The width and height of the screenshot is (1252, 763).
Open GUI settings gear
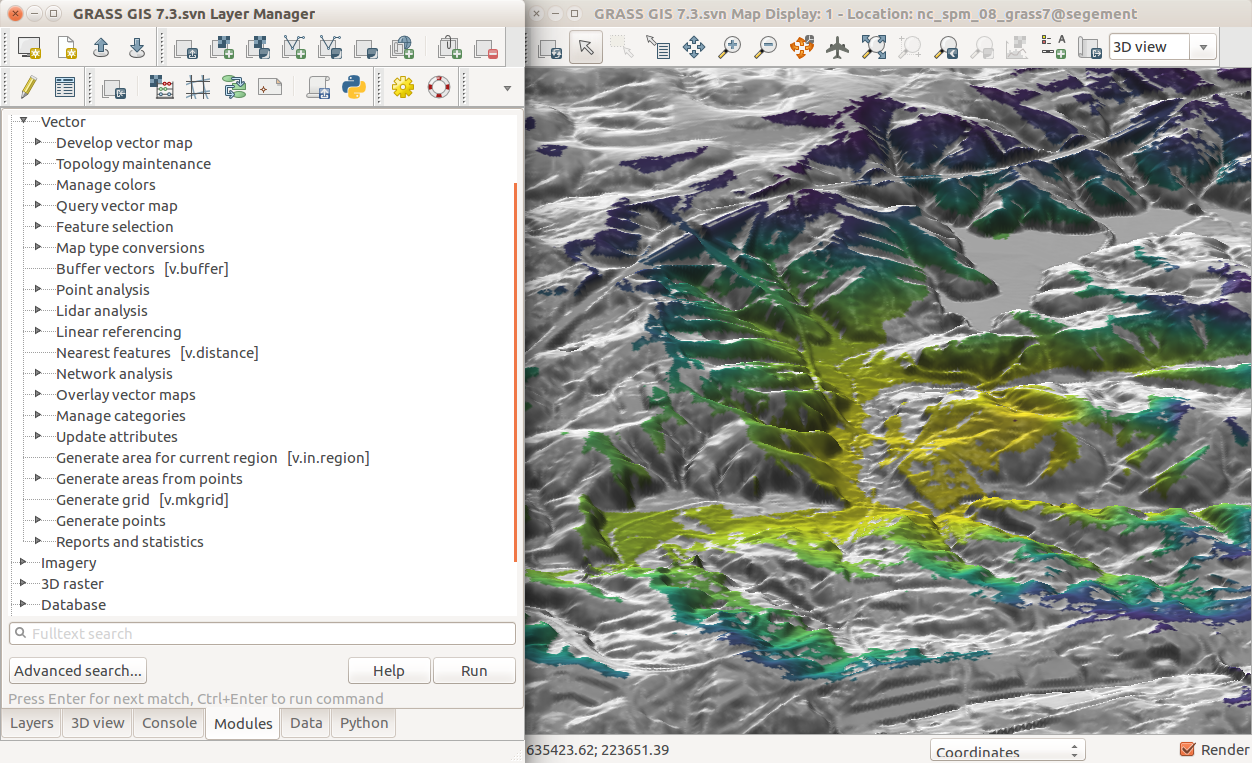[x=403, y=87]
